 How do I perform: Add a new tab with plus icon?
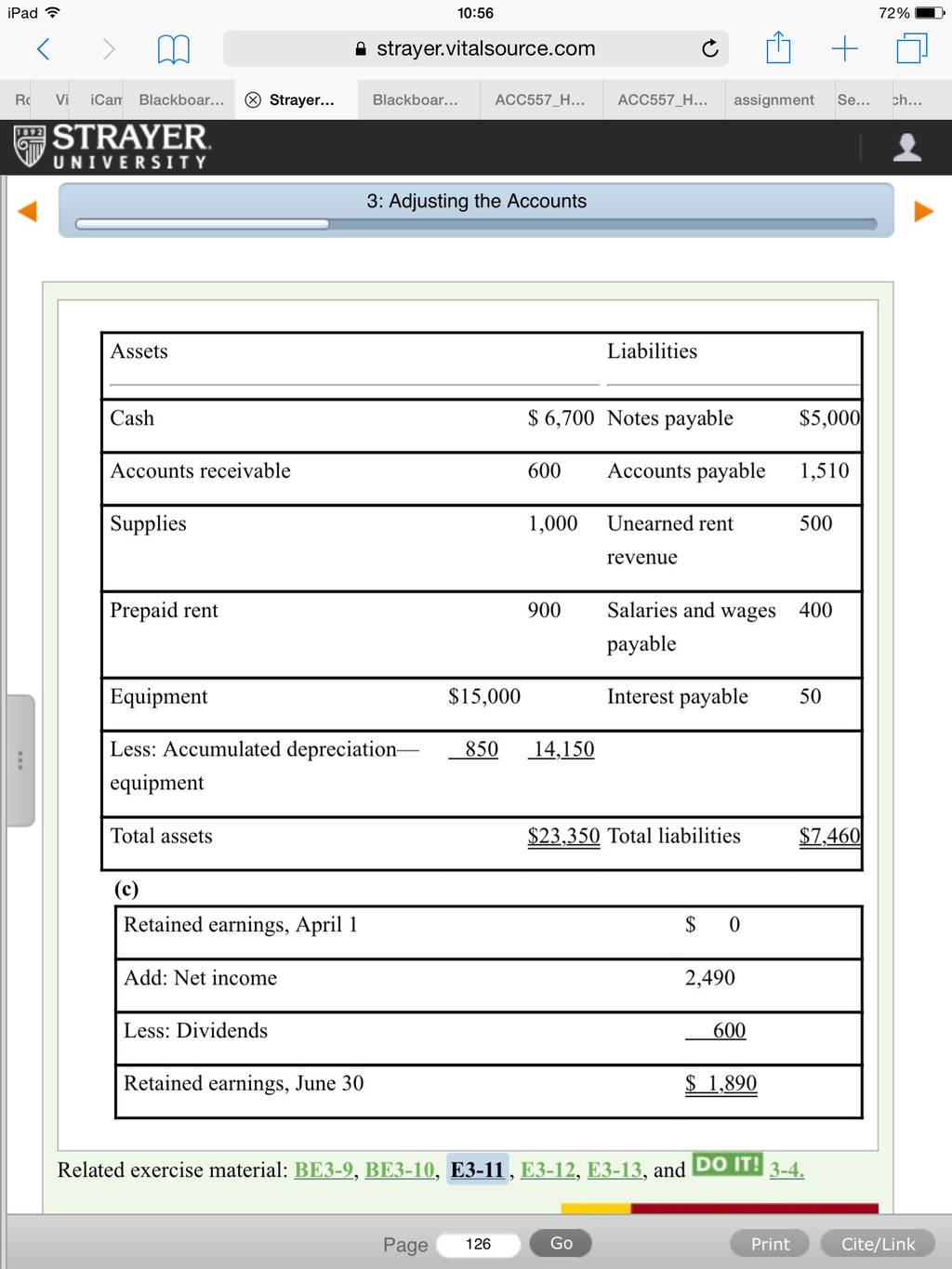click(x=844, y=48)
